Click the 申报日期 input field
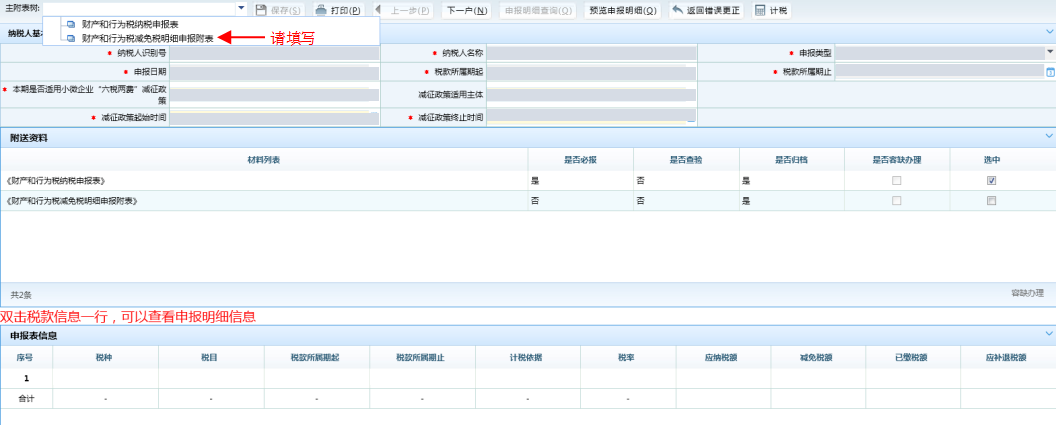Image resolution: width=1056 pixels, height=426 pixels. click(273, 71)
